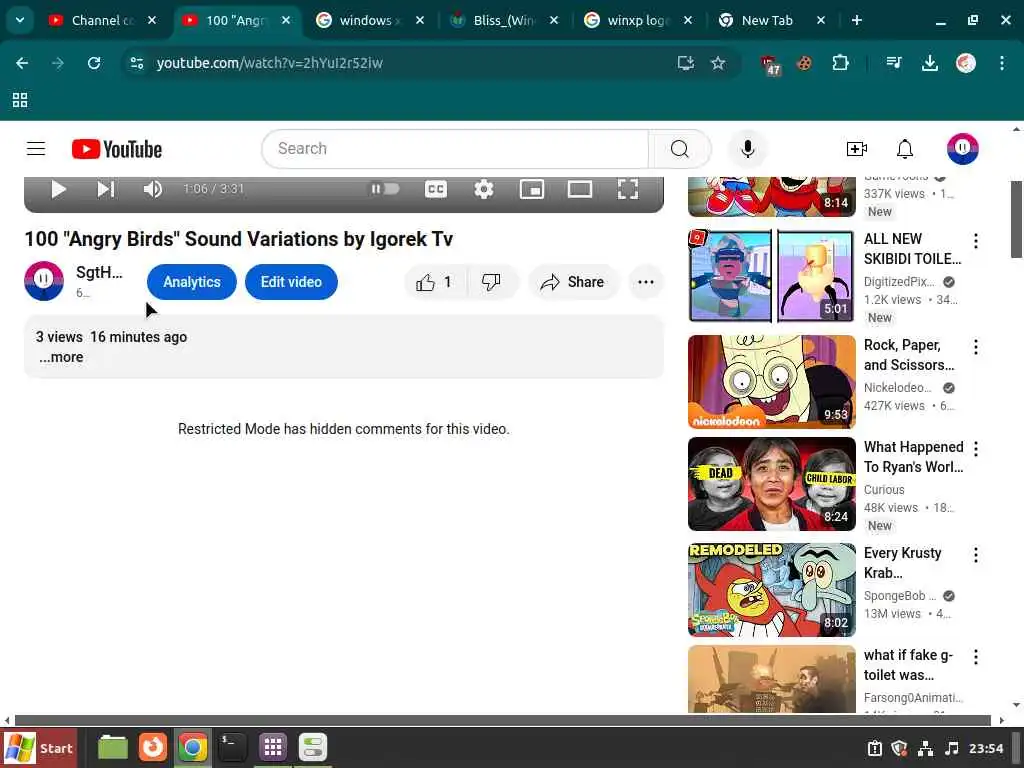1024x768 pixels.
Task: Open Every Krusty Krab video title
Action: click(902, 563)
